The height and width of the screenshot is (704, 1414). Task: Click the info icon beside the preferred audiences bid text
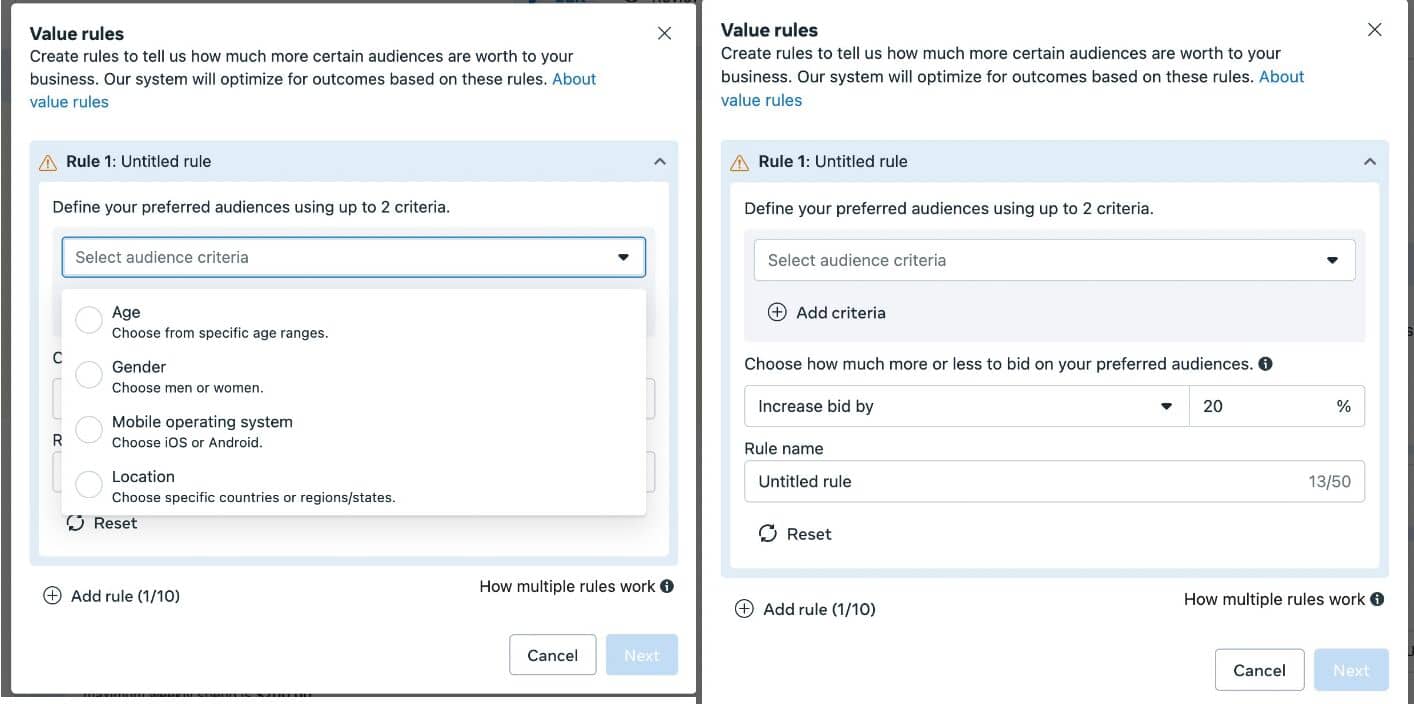click(x=1265, y=364)
